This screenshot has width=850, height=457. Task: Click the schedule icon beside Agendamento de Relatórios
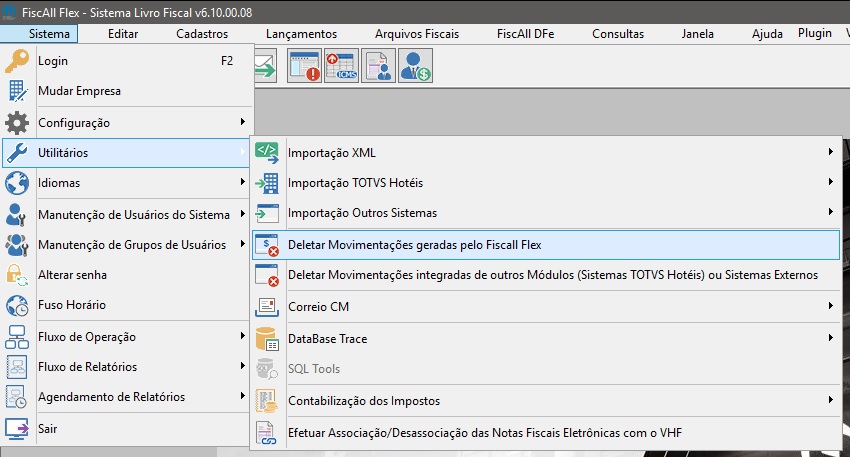[16, 397]
